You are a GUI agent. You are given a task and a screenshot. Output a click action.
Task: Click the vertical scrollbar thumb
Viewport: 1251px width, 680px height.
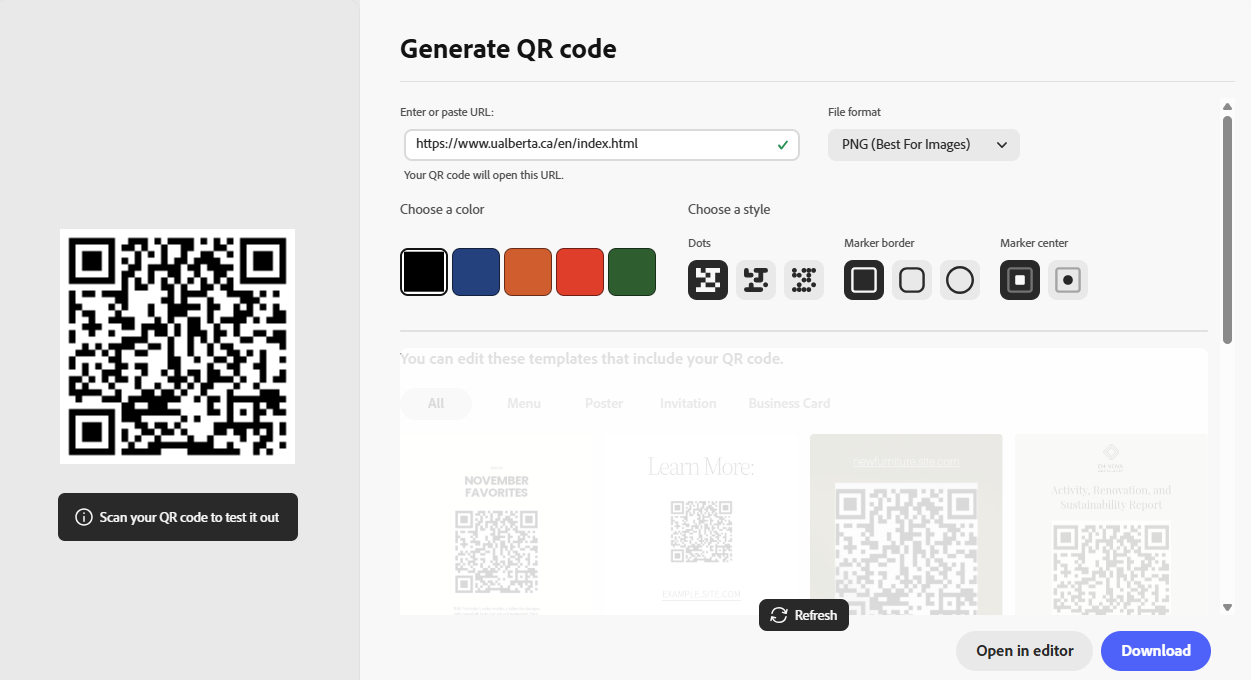point(1227,231)
